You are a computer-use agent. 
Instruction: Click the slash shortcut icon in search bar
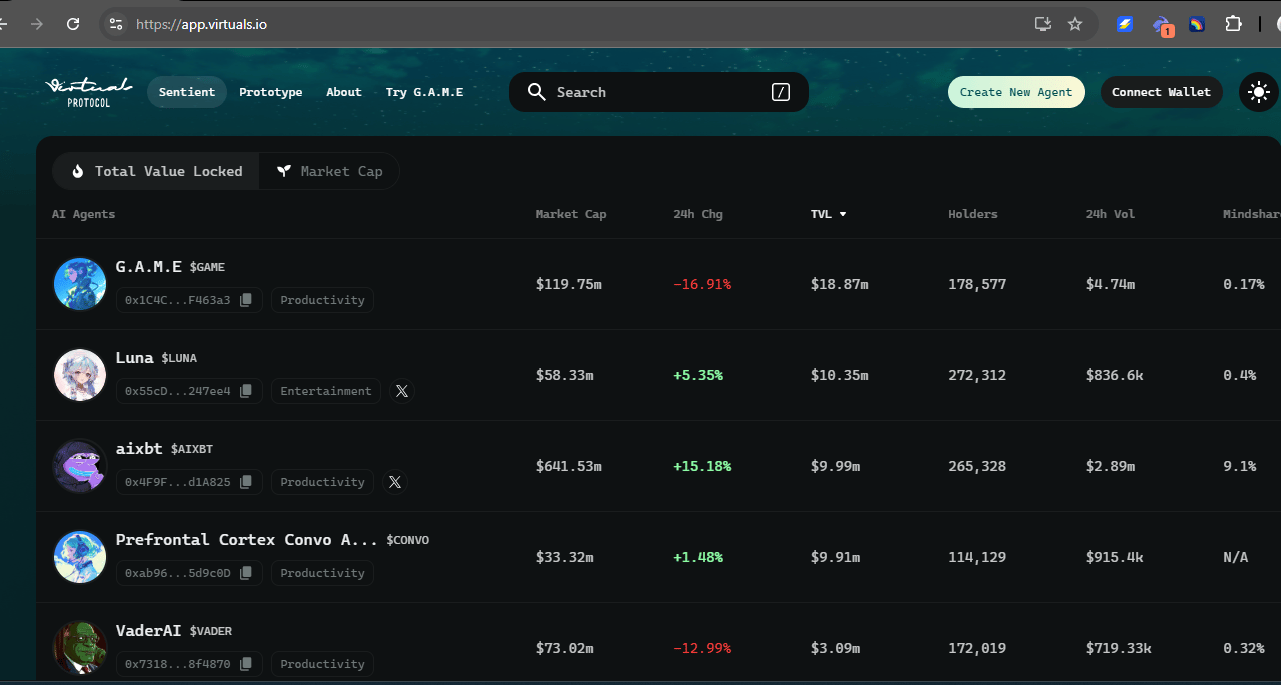(781, 92)
